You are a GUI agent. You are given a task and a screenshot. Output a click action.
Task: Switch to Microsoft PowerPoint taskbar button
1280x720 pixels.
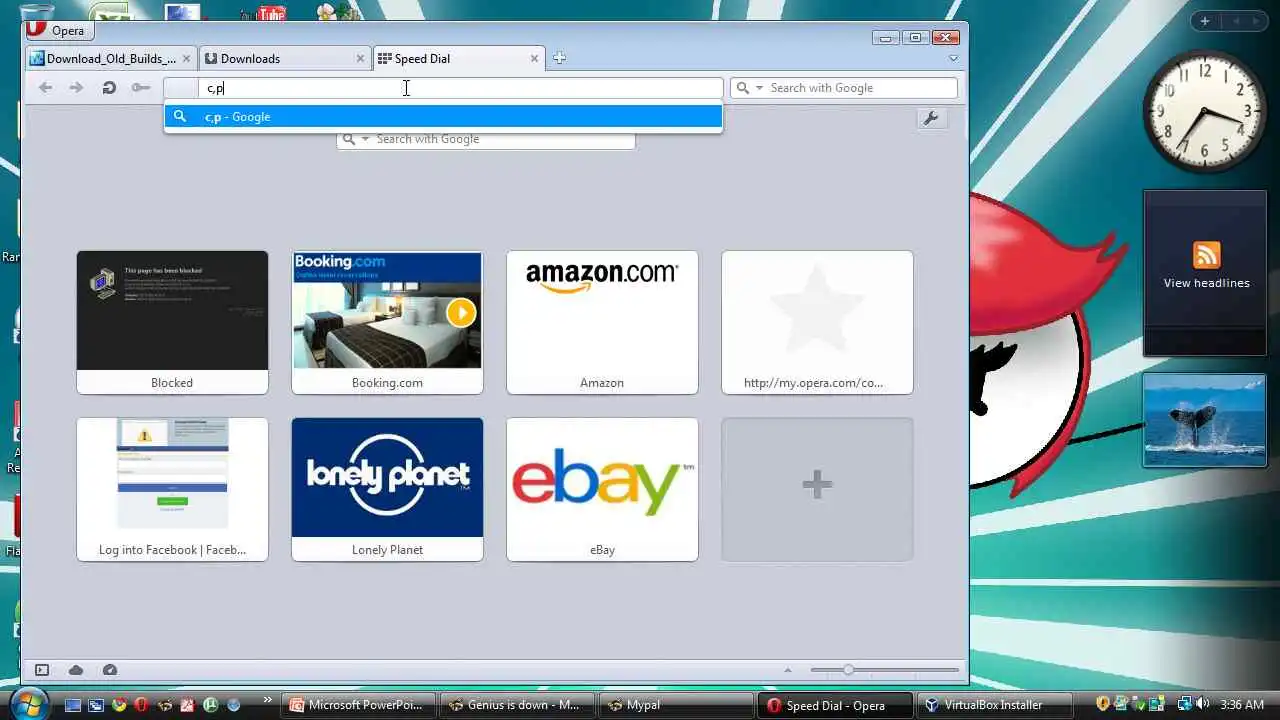(361, 705)
